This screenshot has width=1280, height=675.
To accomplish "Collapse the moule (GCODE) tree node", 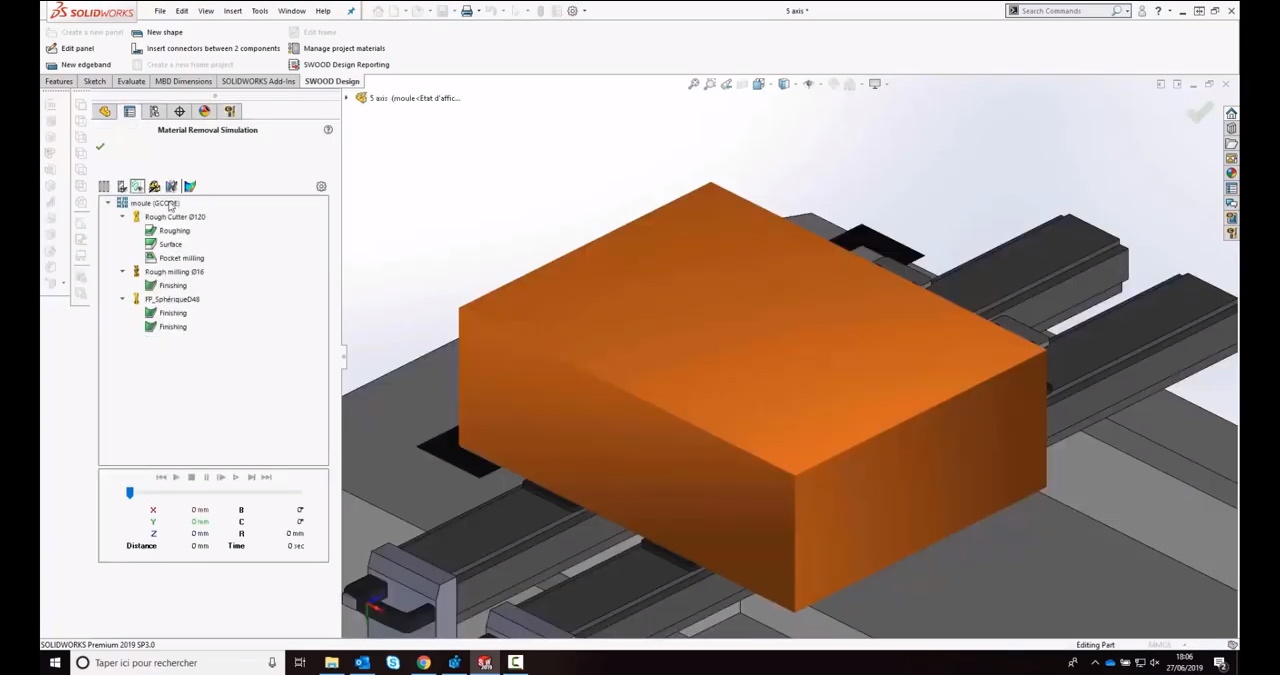I will point(108,203).
